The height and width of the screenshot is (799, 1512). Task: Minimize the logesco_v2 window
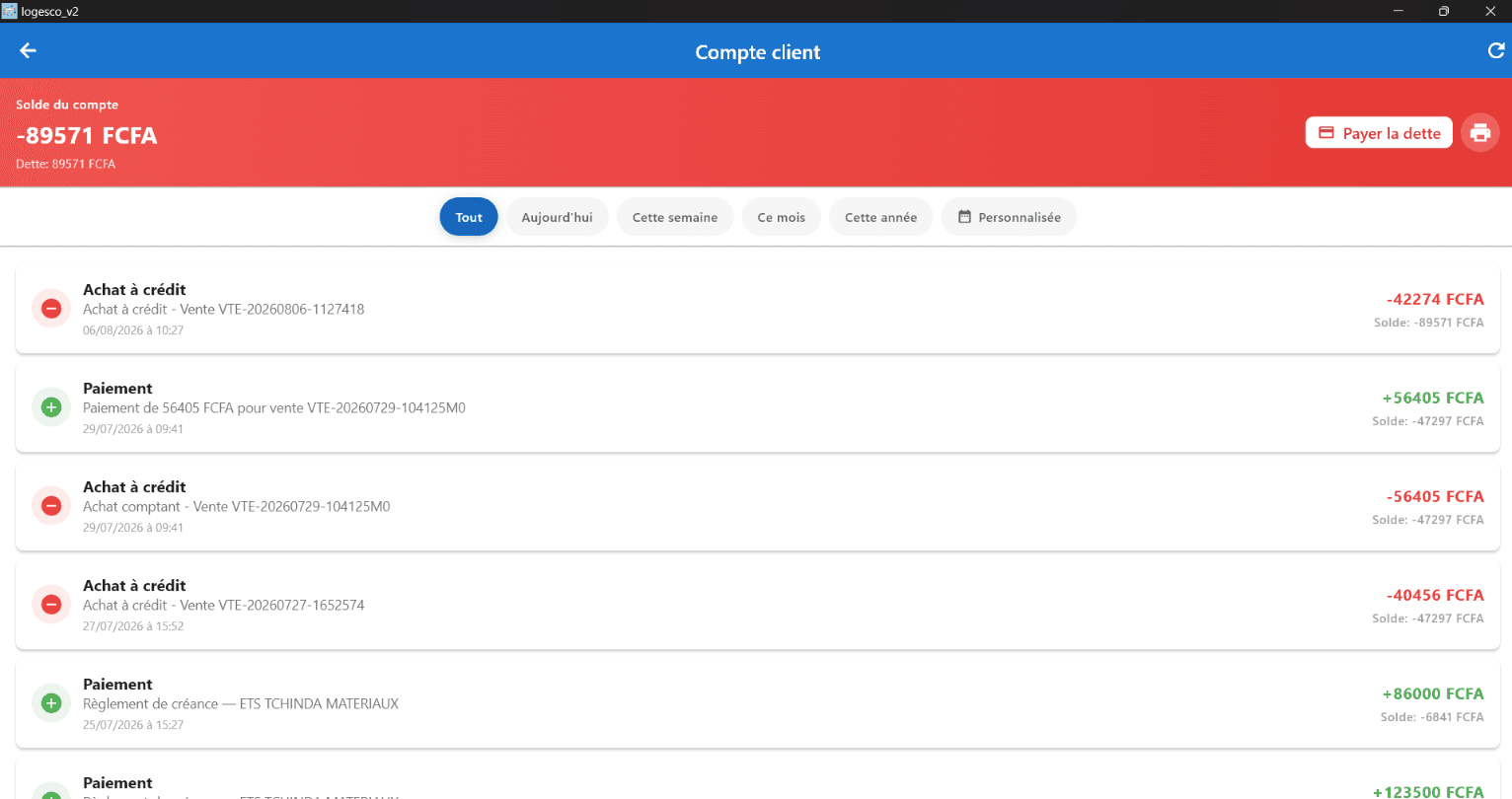1399,11
